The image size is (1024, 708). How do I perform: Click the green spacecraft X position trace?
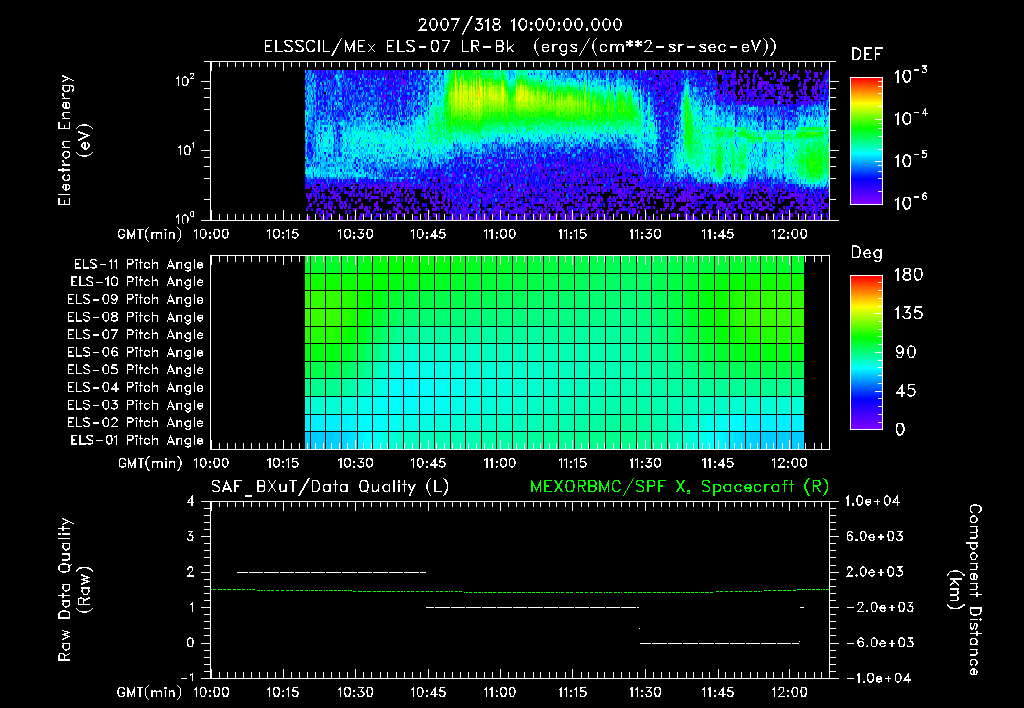click(x=520, y=591)
